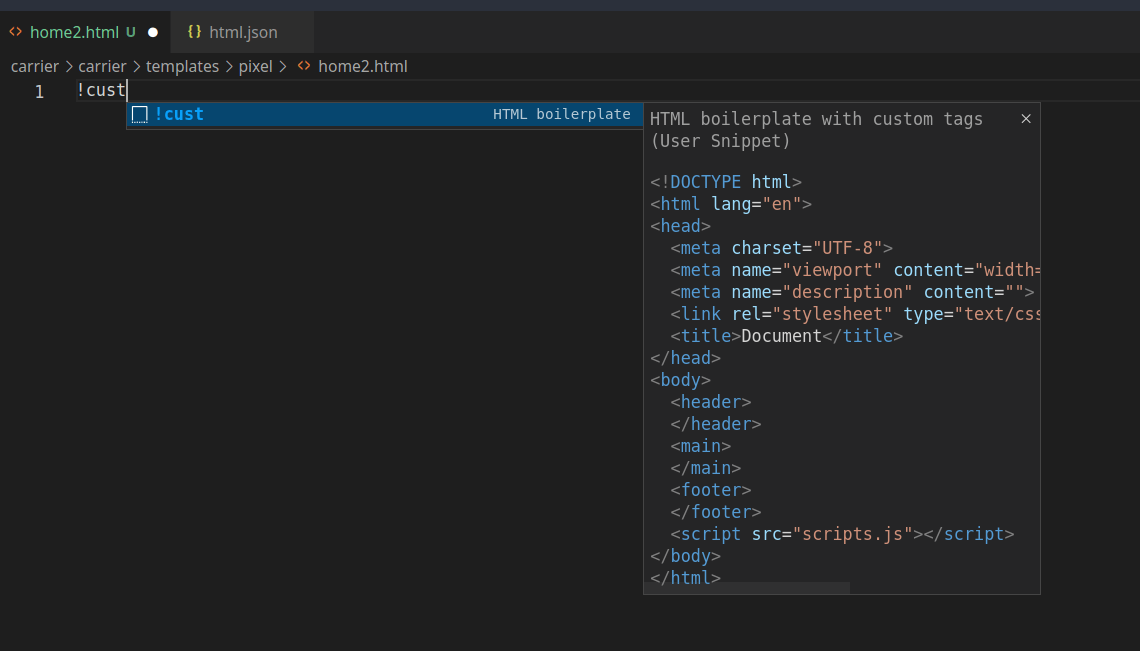Select home2.html in the breadcrumb trail
Screen dimensions: 1140x651
[362, 66]
